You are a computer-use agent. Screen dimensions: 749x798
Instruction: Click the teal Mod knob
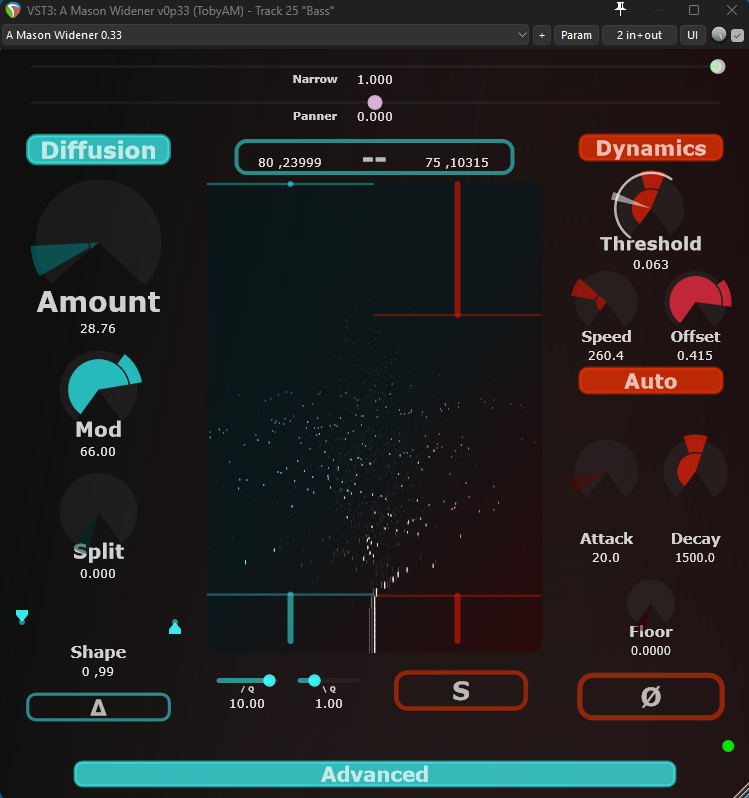(x=99, y=386)
